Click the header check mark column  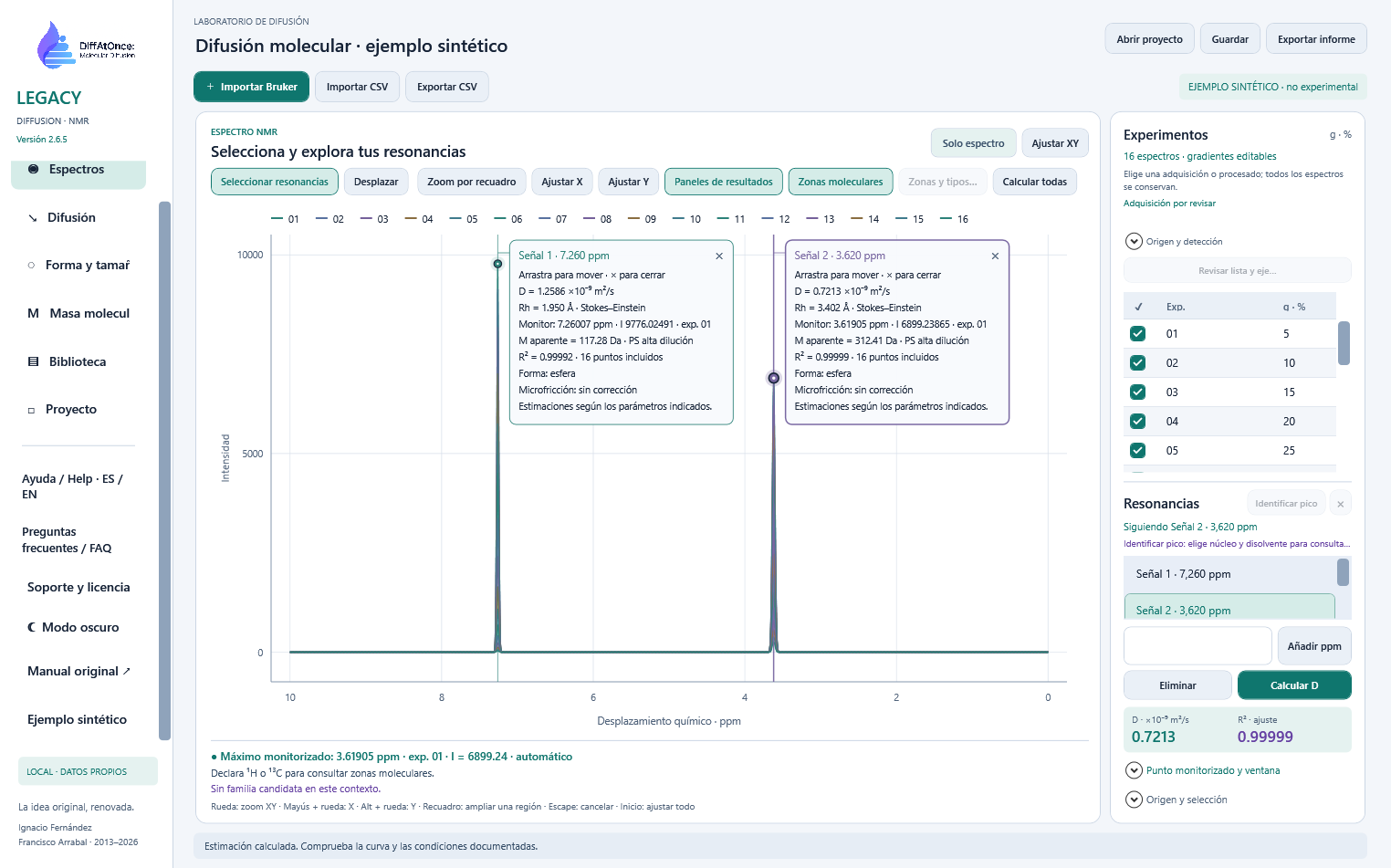[1138, 307]
